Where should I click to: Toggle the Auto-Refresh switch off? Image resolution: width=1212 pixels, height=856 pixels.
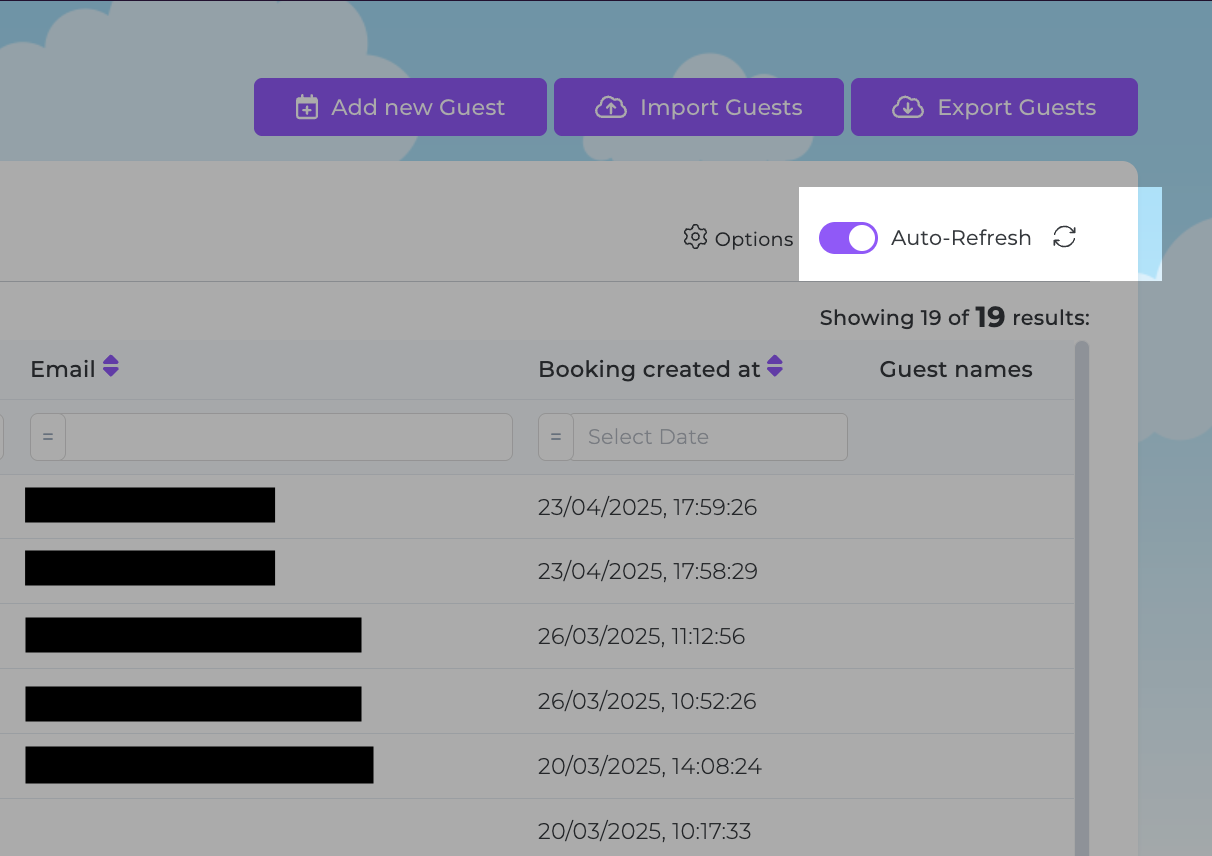pos(848,238)
